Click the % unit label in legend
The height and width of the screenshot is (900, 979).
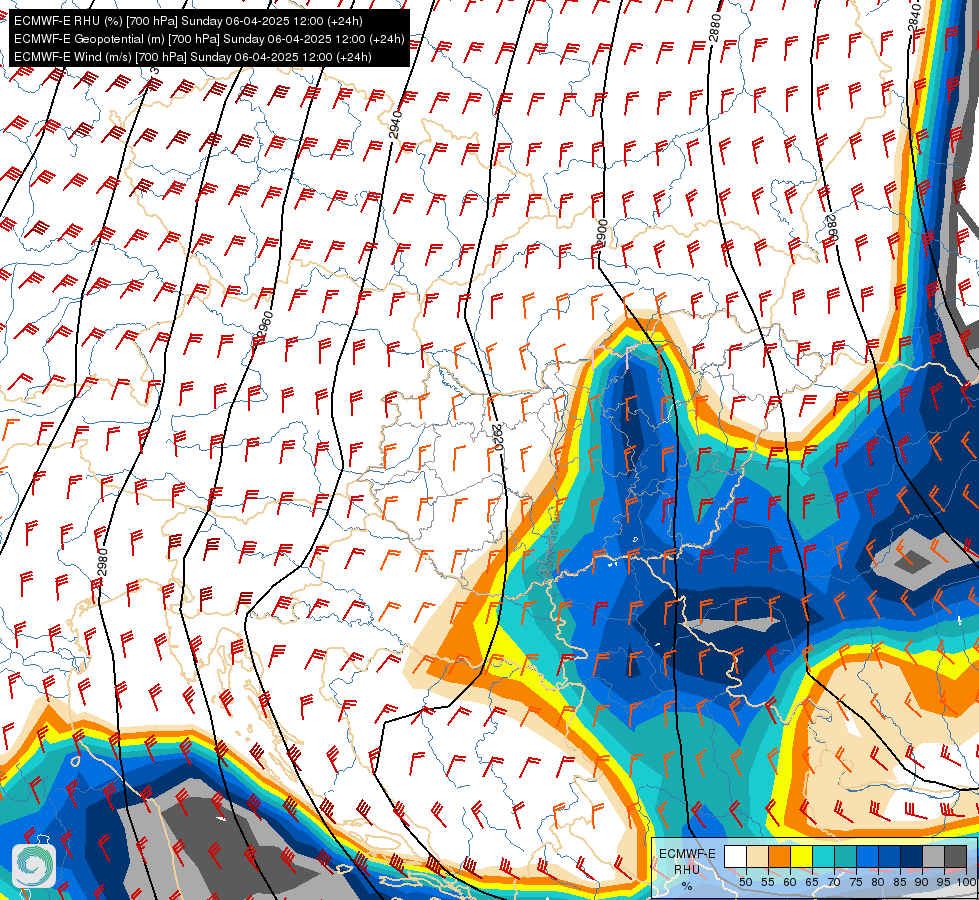pyautogui.click(x=687, y=886)
